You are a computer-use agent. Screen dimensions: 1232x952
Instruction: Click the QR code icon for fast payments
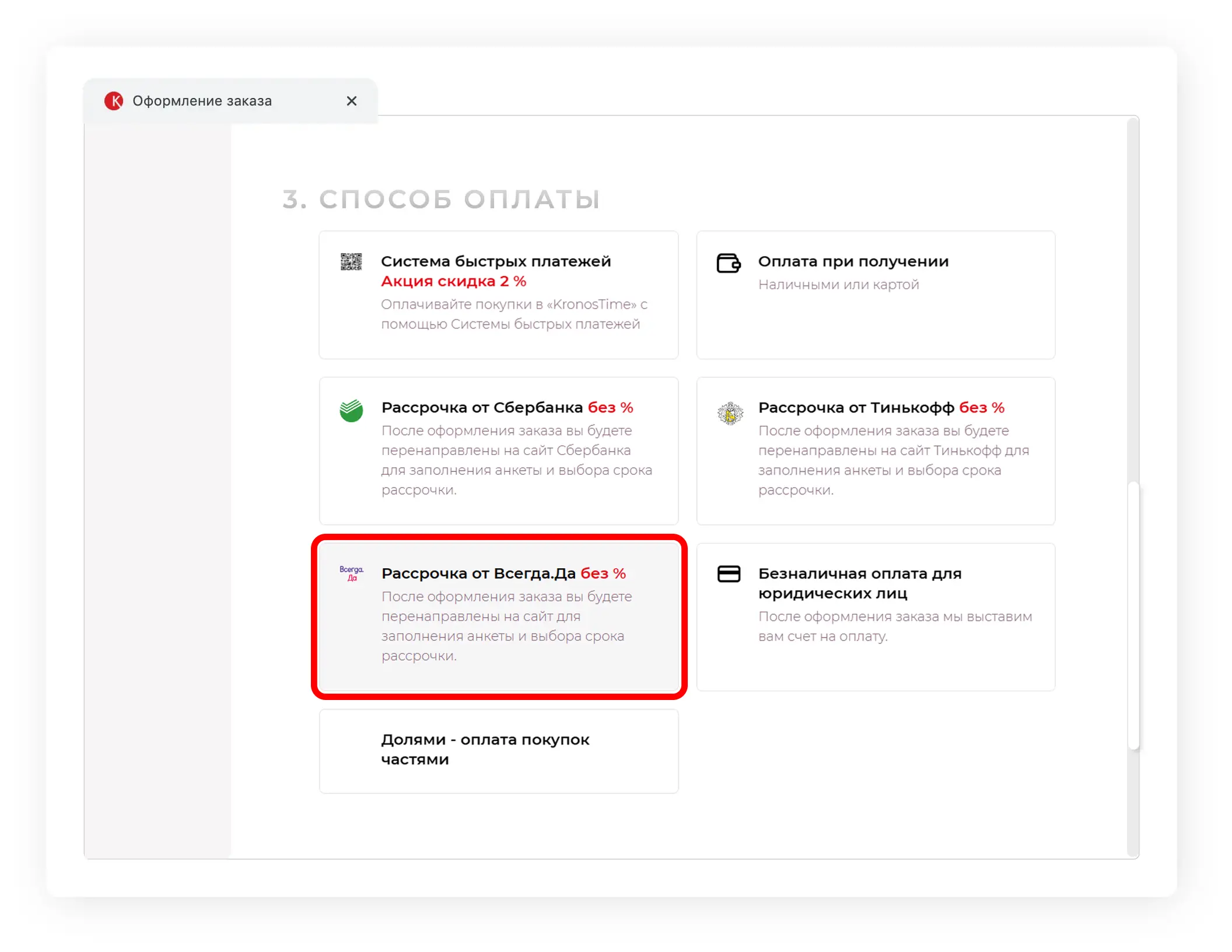[351, 262]
